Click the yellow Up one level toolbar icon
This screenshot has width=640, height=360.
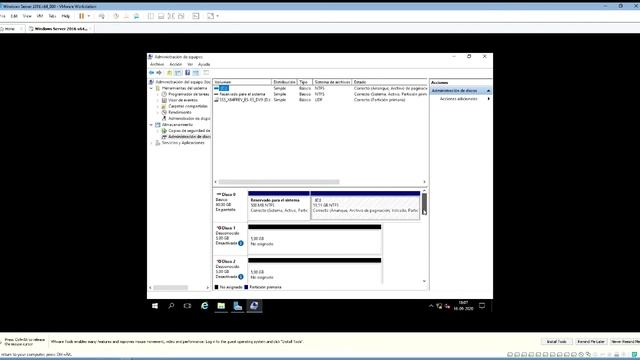tap(169, 73)
